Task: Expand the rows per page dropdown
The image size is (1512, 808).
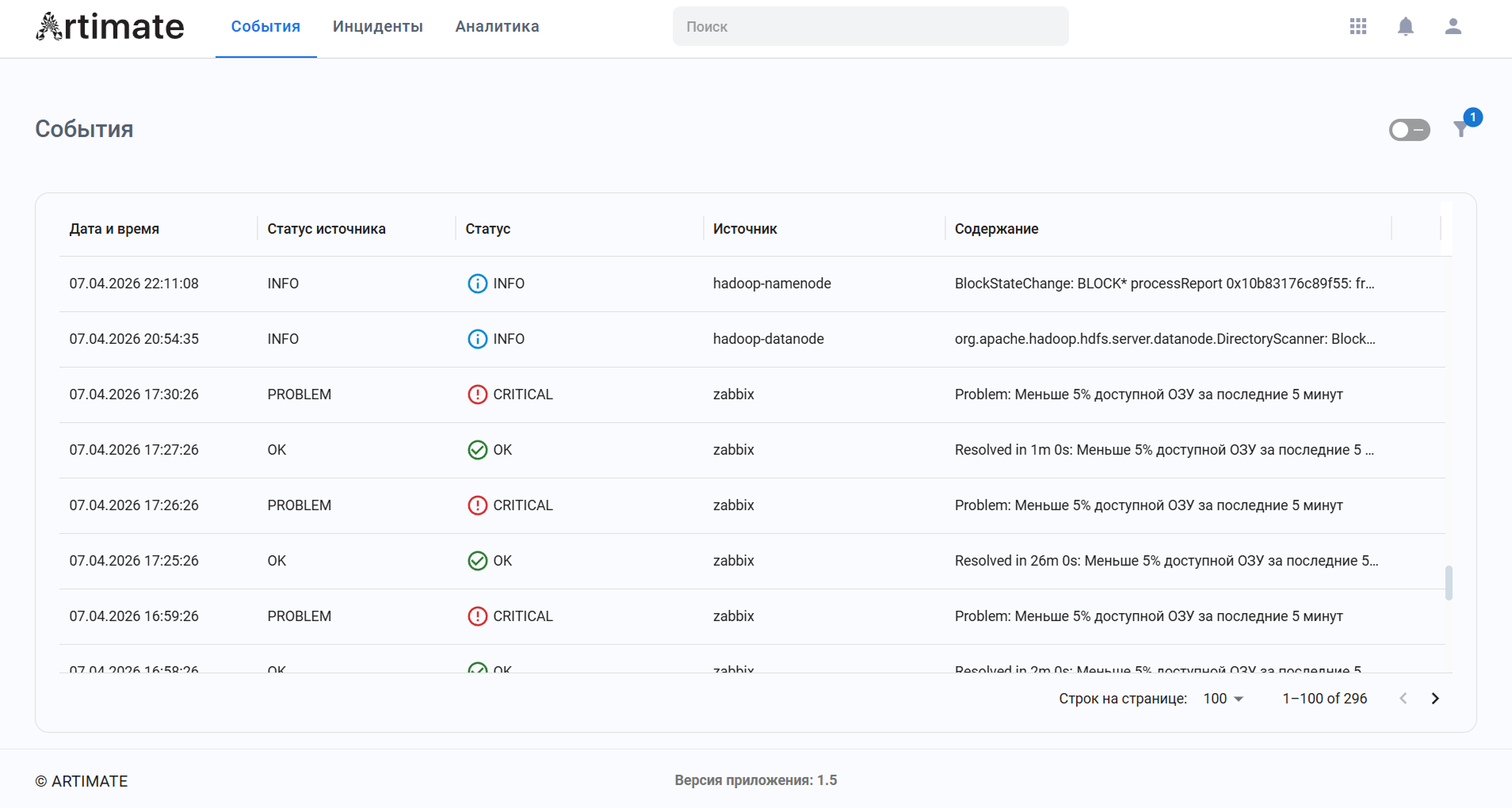Action: pyautogui.click(x=1224, y=699)
